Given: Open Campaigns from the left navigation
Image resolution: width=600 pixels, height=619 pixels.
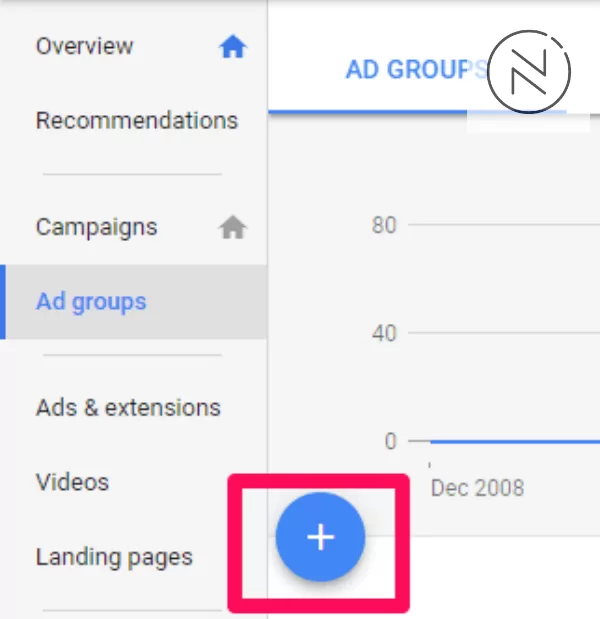Looking at the screenshot, I should pos(96,227).
